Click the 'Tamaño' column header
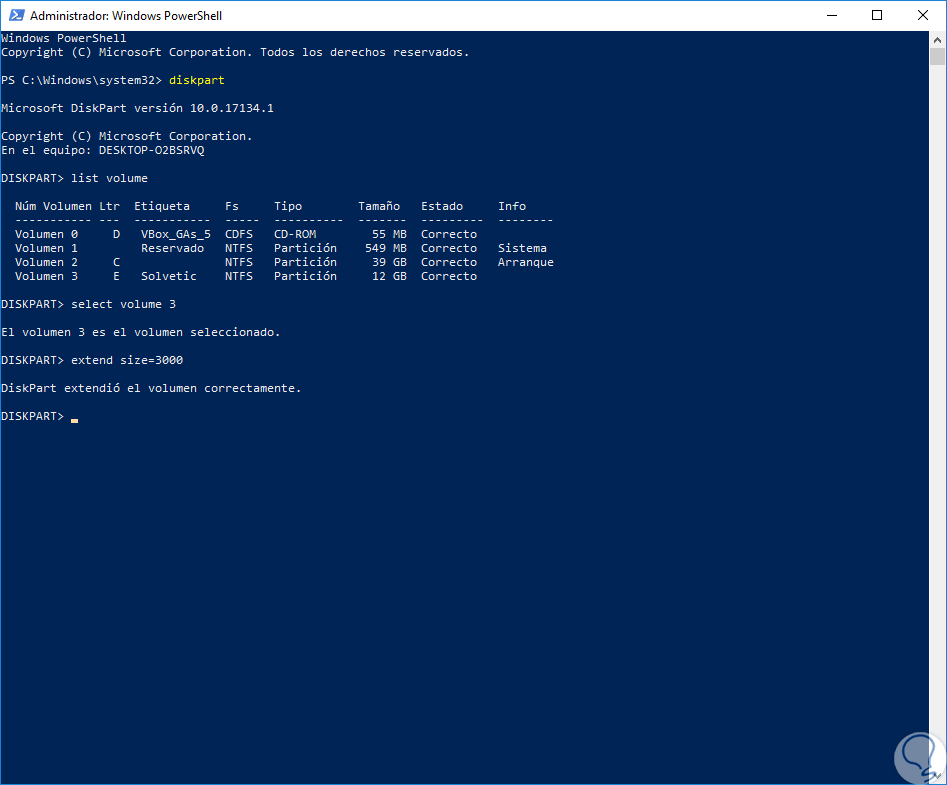This screenshot has width=947, height=785. coord(379,207)
